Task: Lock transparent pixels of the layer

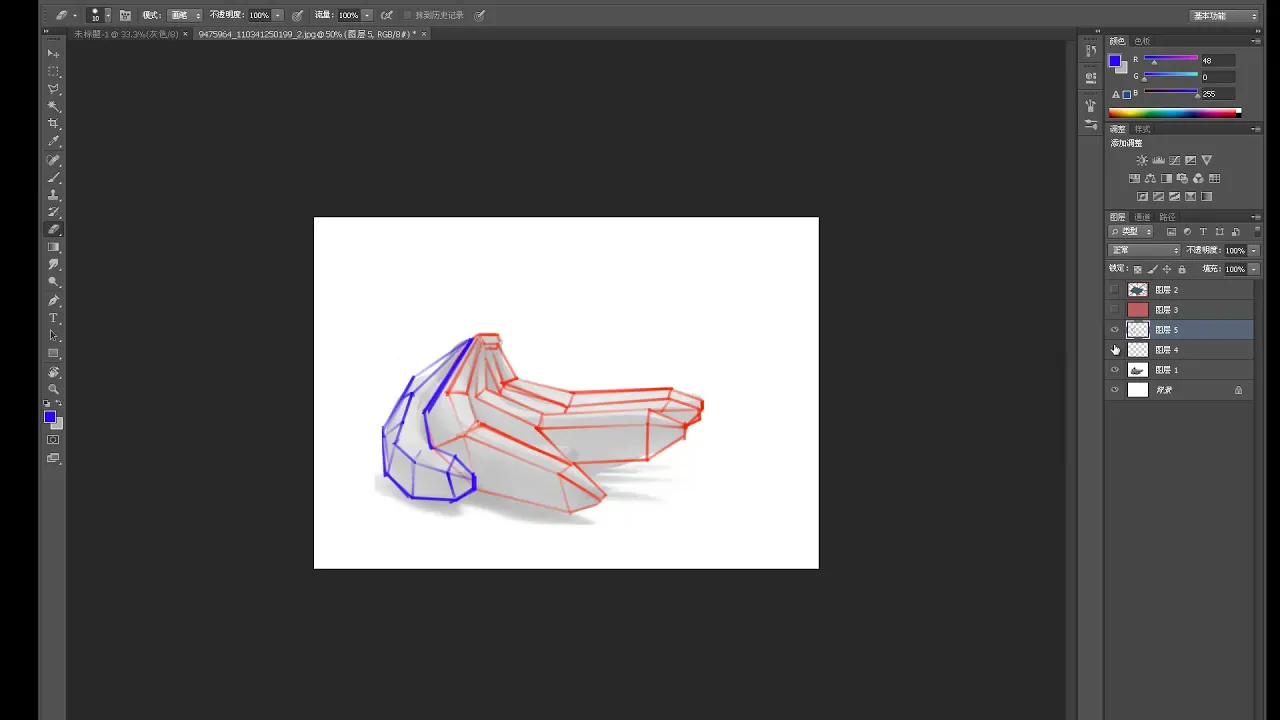Action: (x=1138, y=269)
